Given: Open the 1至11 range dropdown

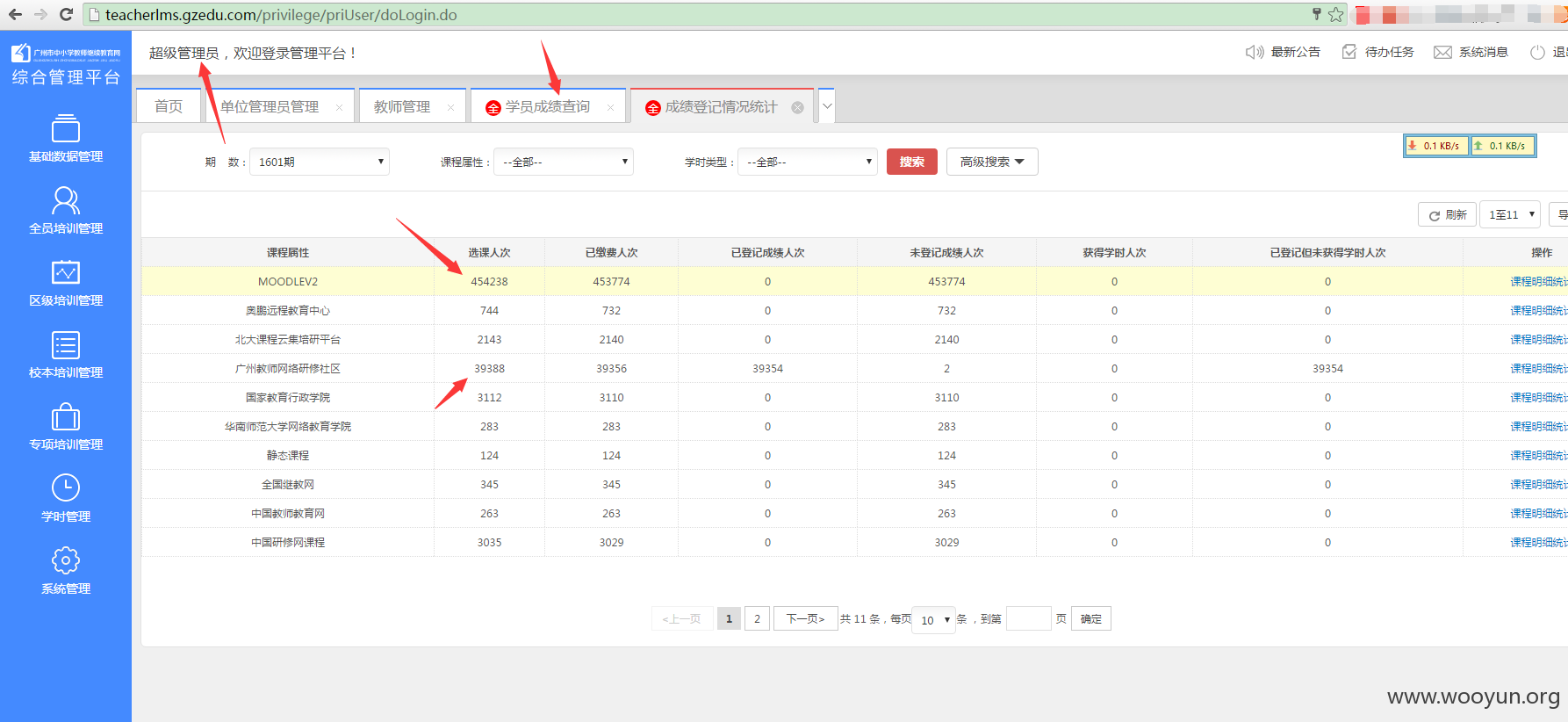Looking at the screenshot, I should point(1510,214).
